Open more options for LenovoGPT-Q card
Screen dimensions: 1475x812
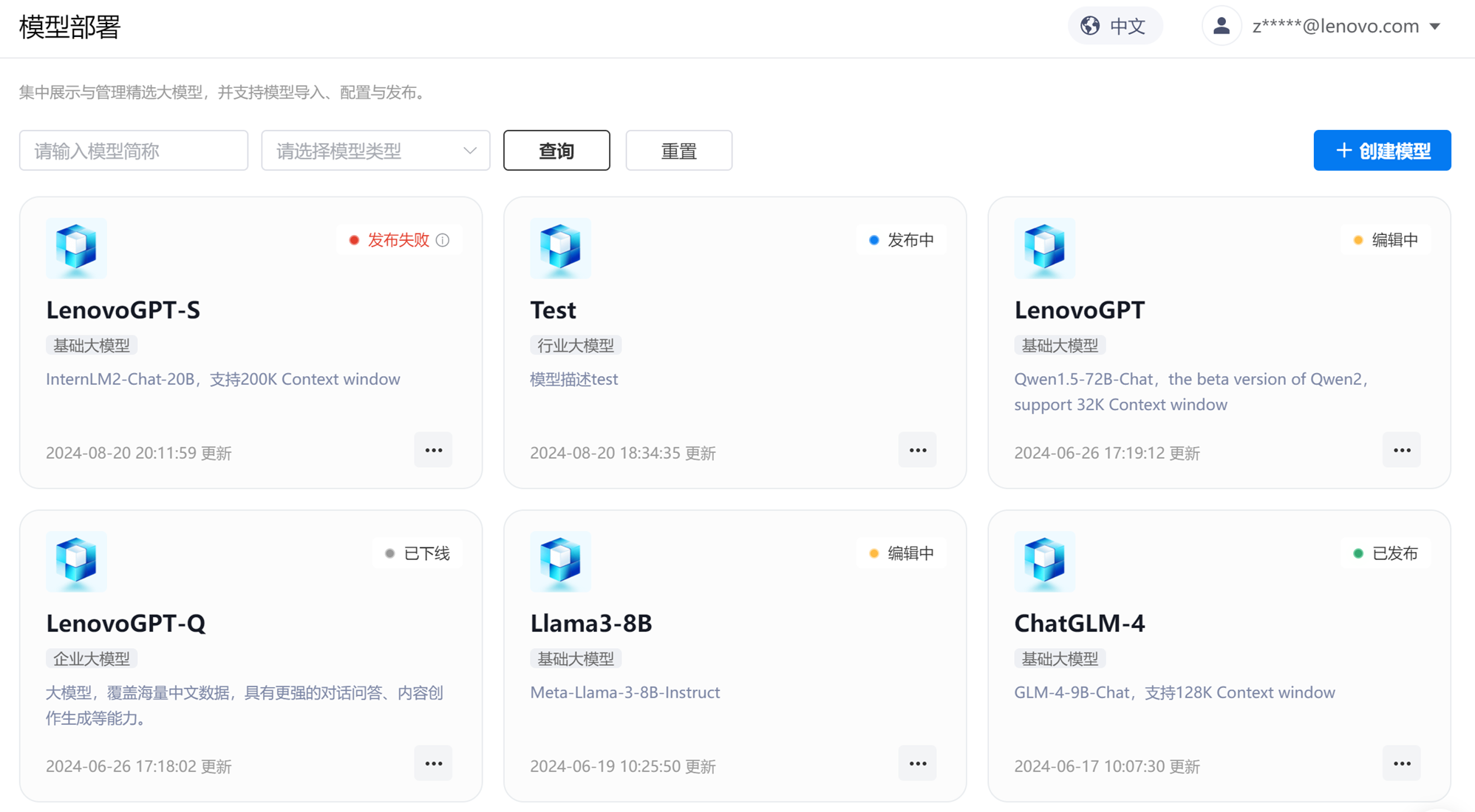(x=433, y=763)
